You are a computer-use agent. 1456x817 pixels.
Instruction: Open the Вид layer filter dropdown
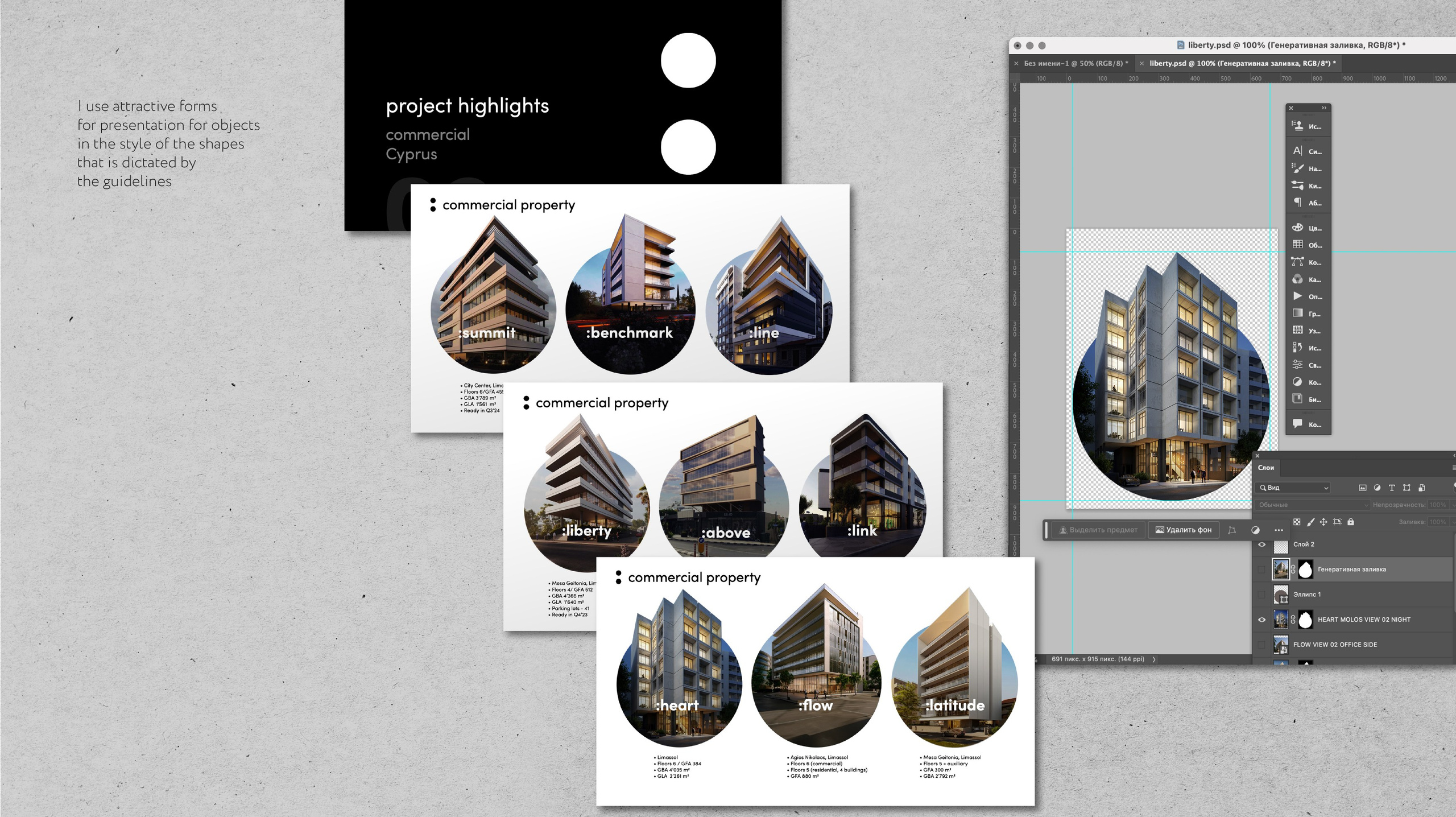(x=1293, y=488)
